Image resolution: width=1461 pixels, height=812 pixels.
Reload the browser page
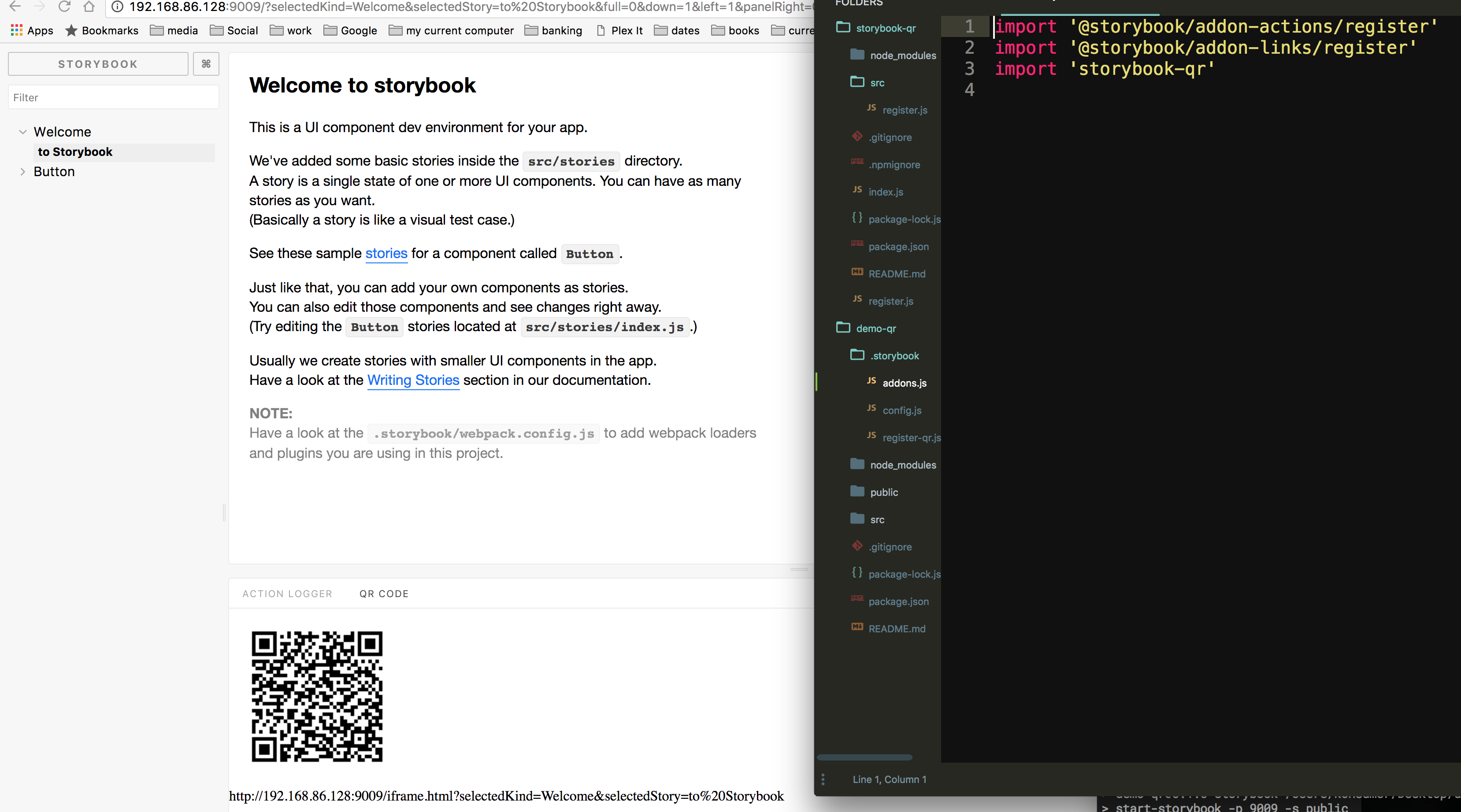pyautogui.click(x=65, y=7)
